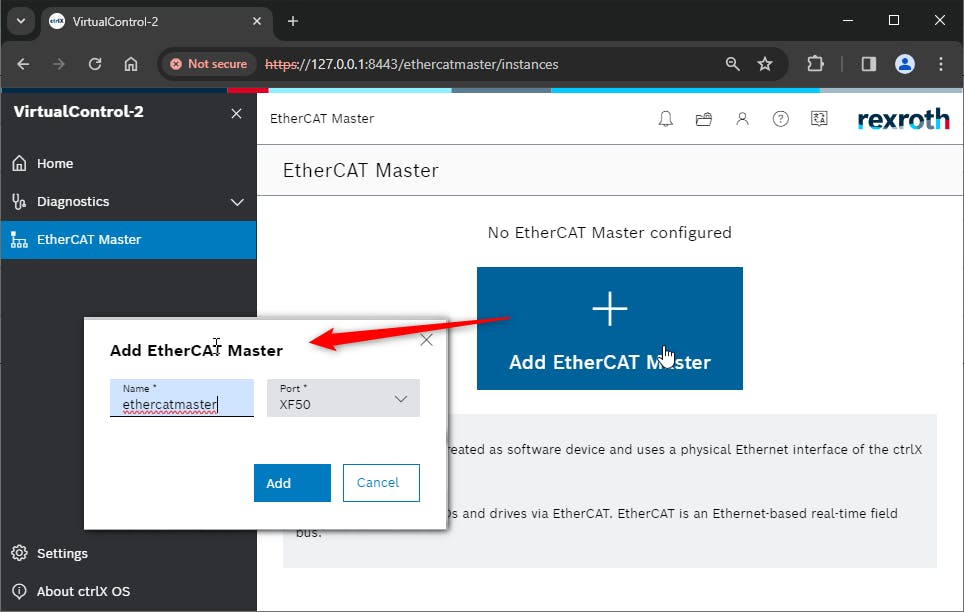Toggle the browser side panel
Viewport: 964px width, 612px height.
[869, 64]
